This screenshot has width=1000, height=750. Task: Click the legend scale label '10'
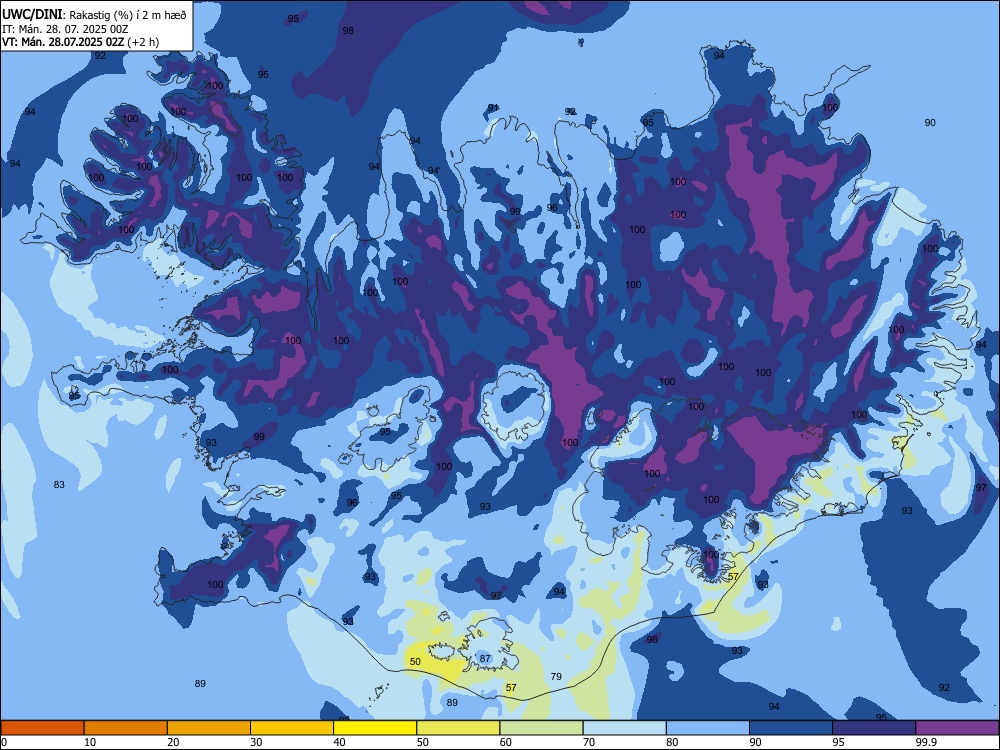(90, 742)
